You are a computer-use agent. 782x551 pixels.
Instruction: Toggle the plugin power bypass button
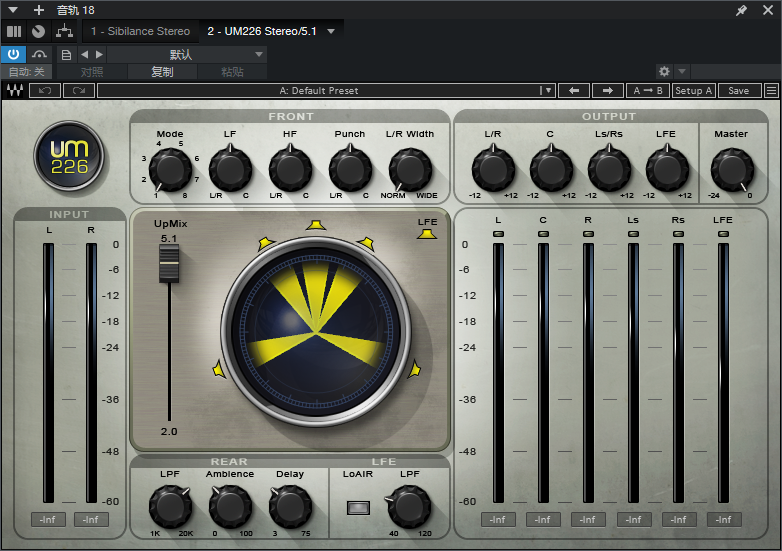pos(13,54)
